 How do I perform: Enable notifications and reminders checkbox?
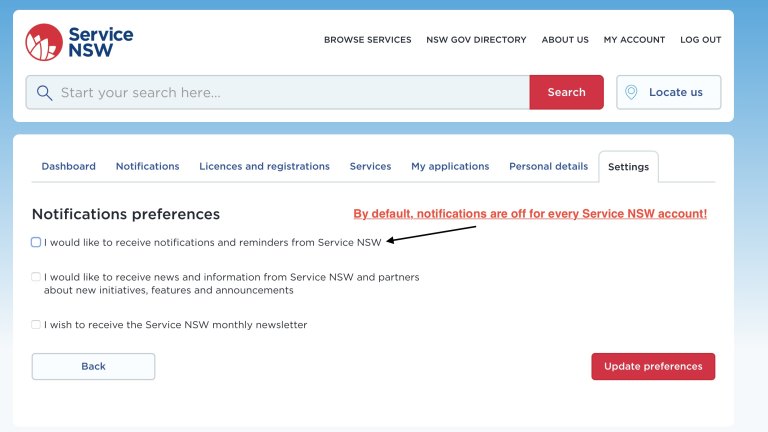coord(36,242)
